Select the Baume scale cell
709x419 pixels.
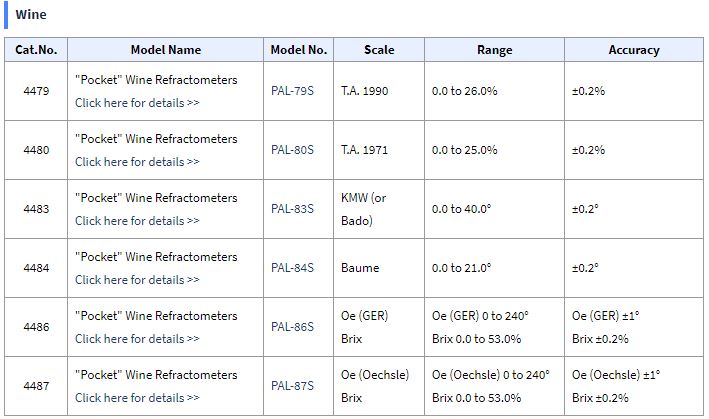[379, 268]
